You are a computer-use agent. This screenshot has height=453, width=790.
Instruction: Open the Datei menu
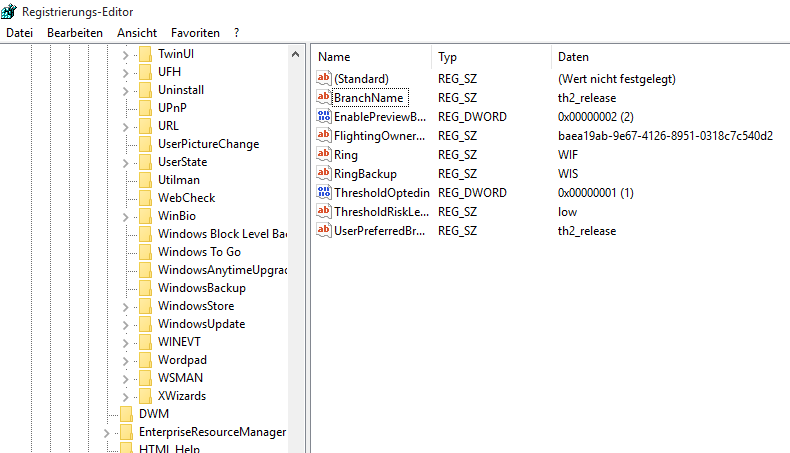coord(20,33)
